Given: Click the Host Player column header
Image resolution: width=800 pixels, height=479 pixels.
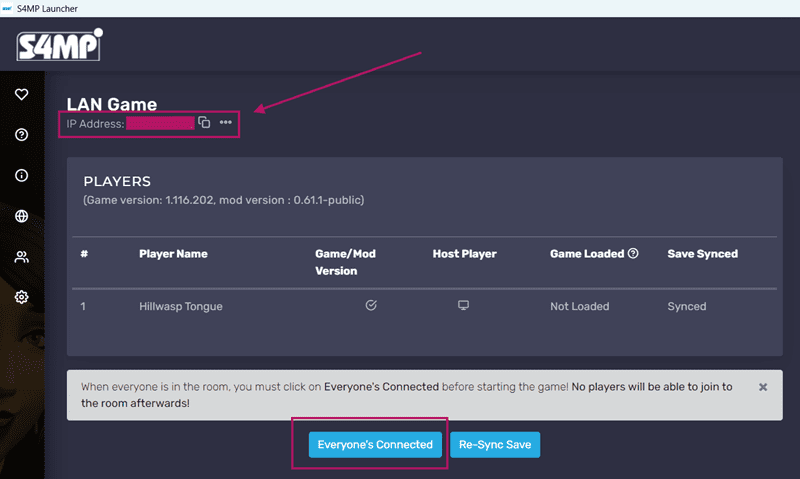Looking at the screenshot, I should (x=464, y=254).
